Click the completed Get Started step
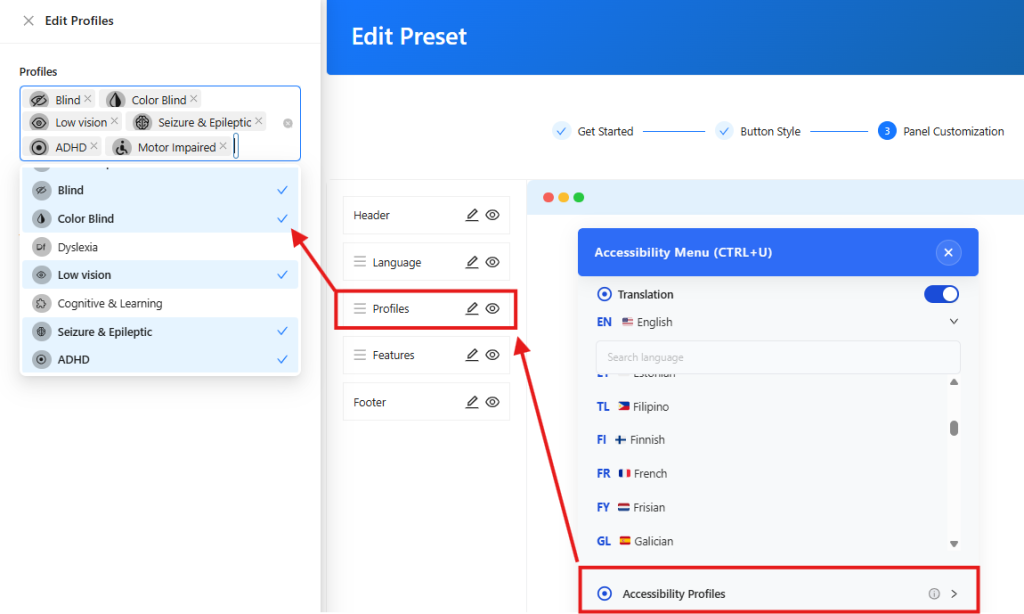 tap(606, 130)
